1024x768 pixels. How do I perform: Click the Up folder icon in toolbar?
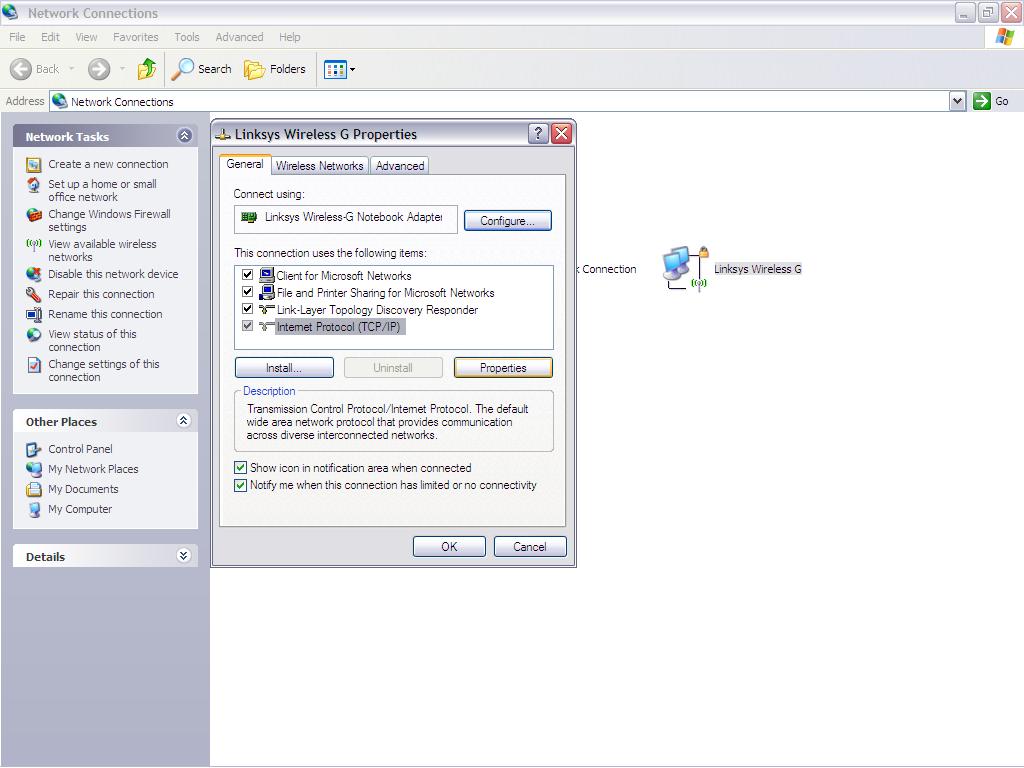pyautogui.click(x=147, y=69)
